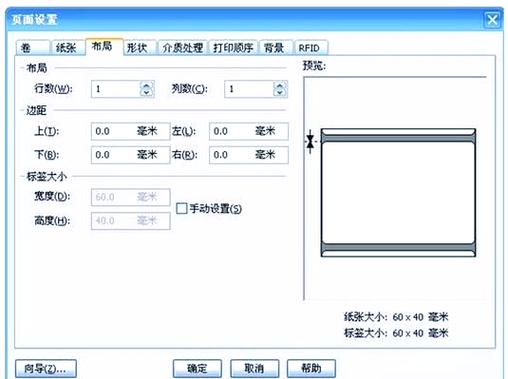The height and width of the screenshot is (379, 508).
Task: Open the RFID tab
Action: click(x=310, y=48)
